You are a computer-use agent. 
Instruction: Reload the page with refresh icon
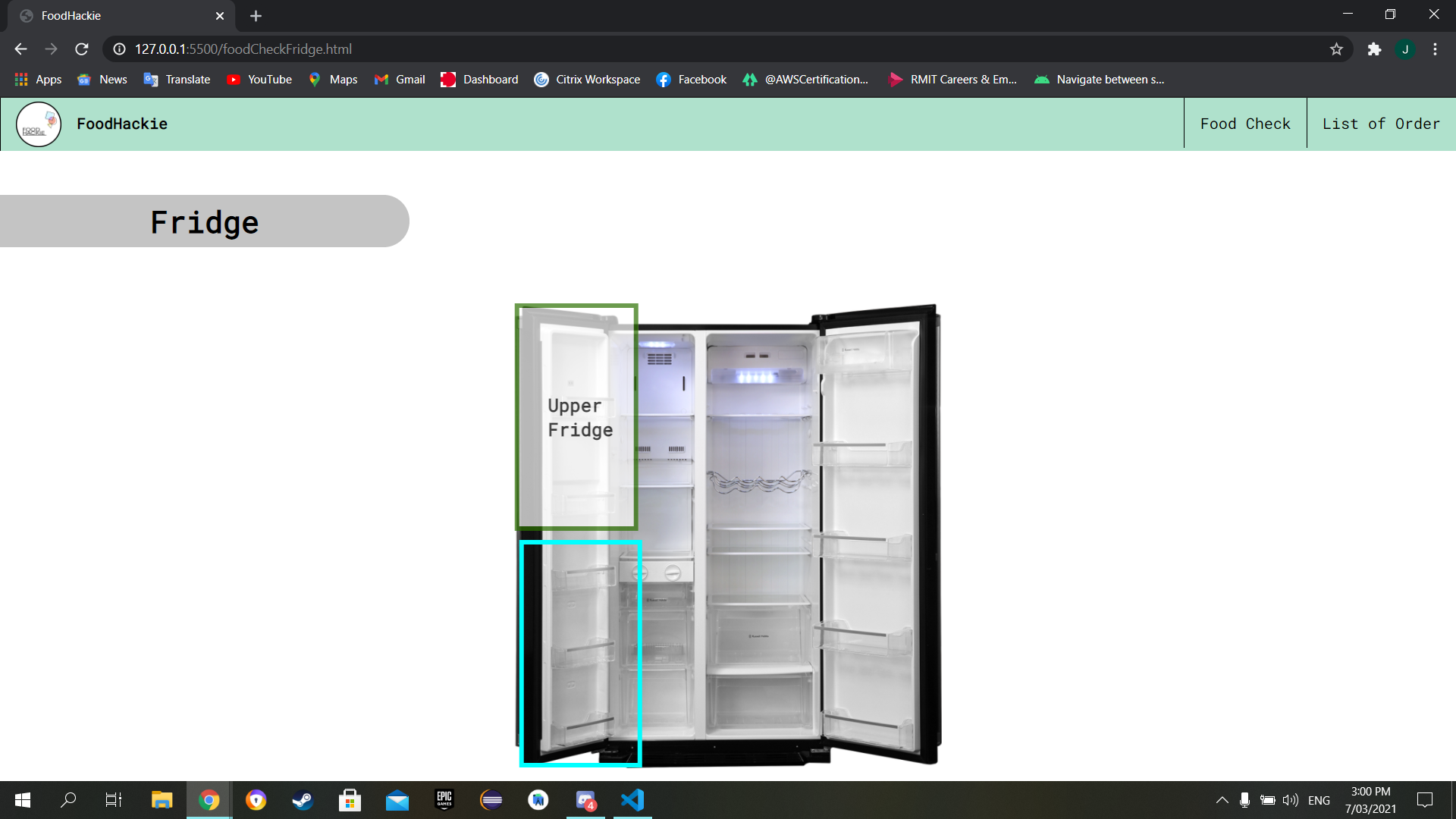[x=82, y=49]
